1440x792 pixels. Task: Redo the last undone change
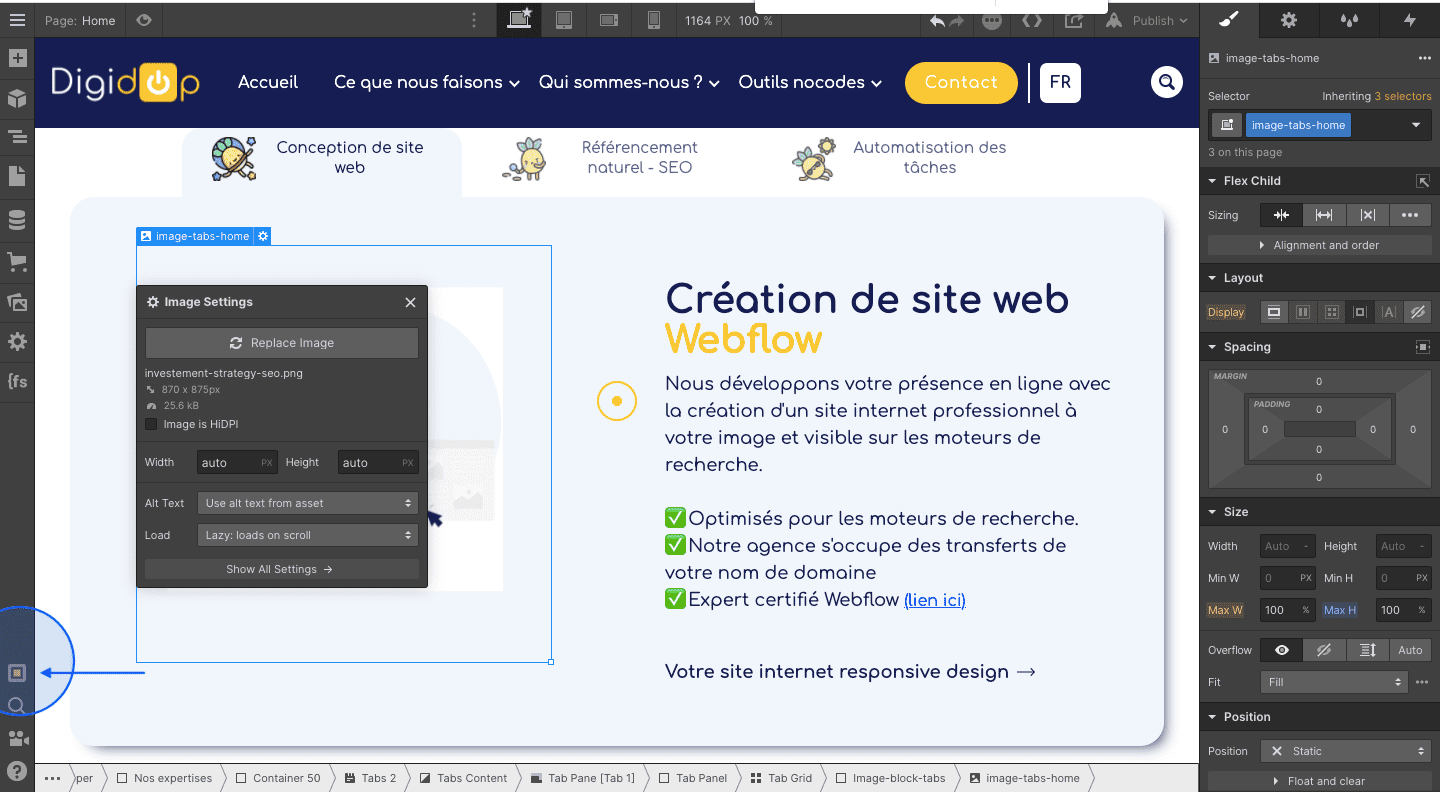(957, 20)
